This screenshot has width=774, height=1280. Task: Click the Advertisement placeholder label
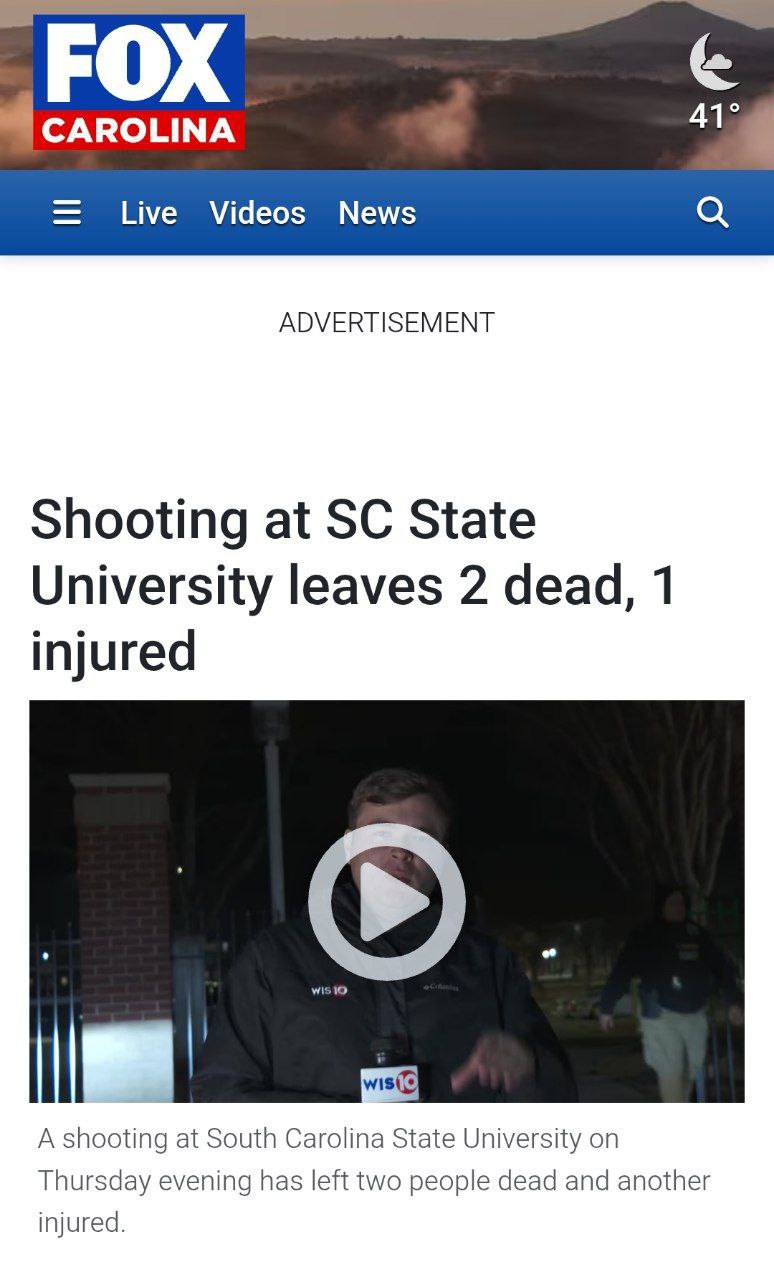pyautogui.click(x=387, y=323)
